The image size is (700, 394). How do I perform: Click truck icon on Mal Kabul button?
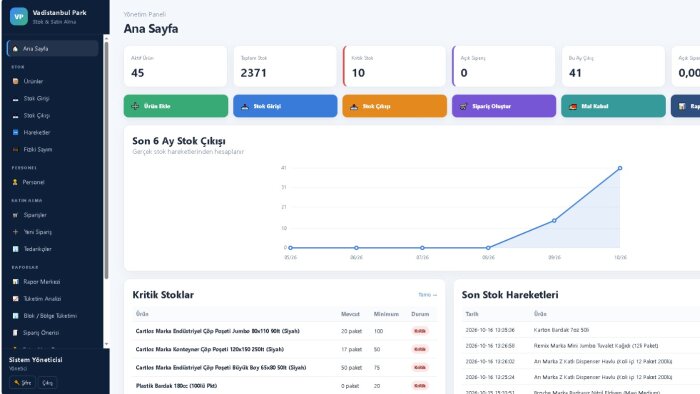tap(573, 106)
